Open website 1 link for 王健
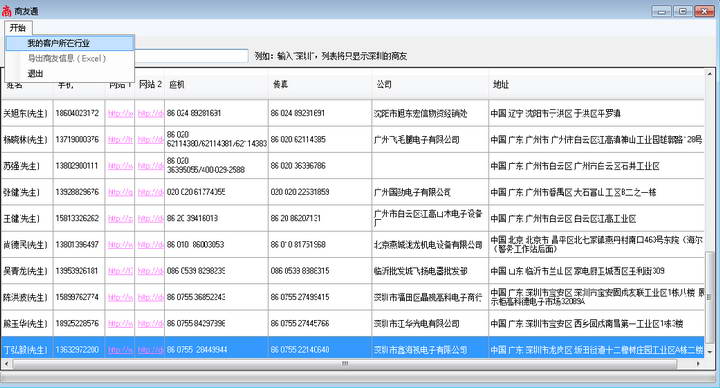The image size is (720, 388). (120, 219)
